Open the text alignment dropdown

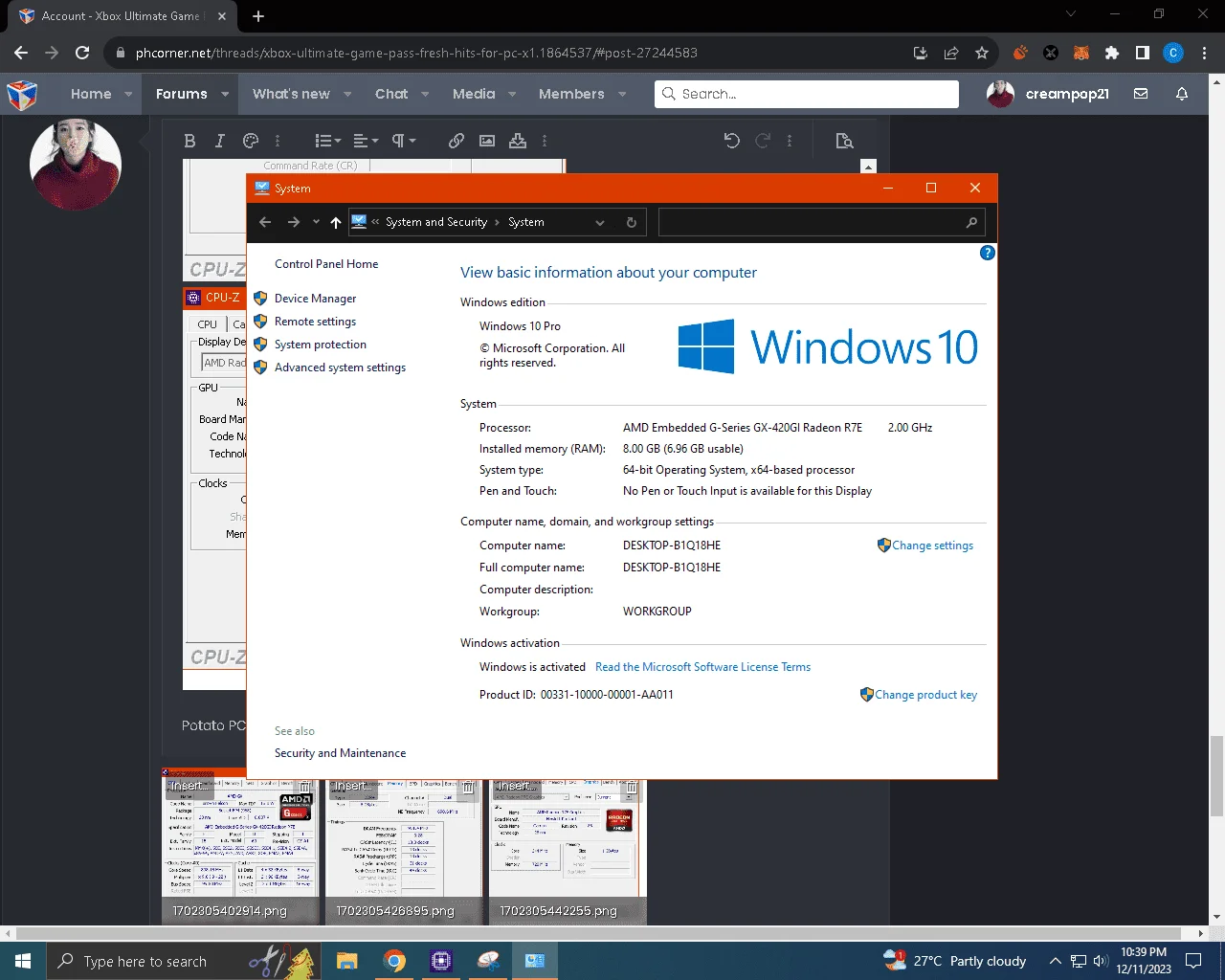[x=366, y=141]
